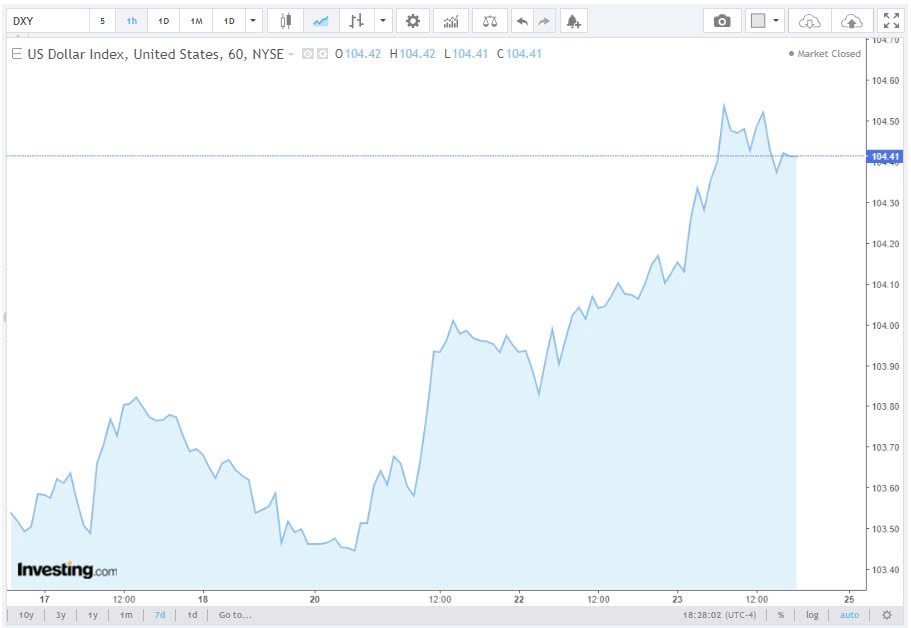Enter fullscreen mode with expand icon
The image size is (911, 628).
coord(892,19)
